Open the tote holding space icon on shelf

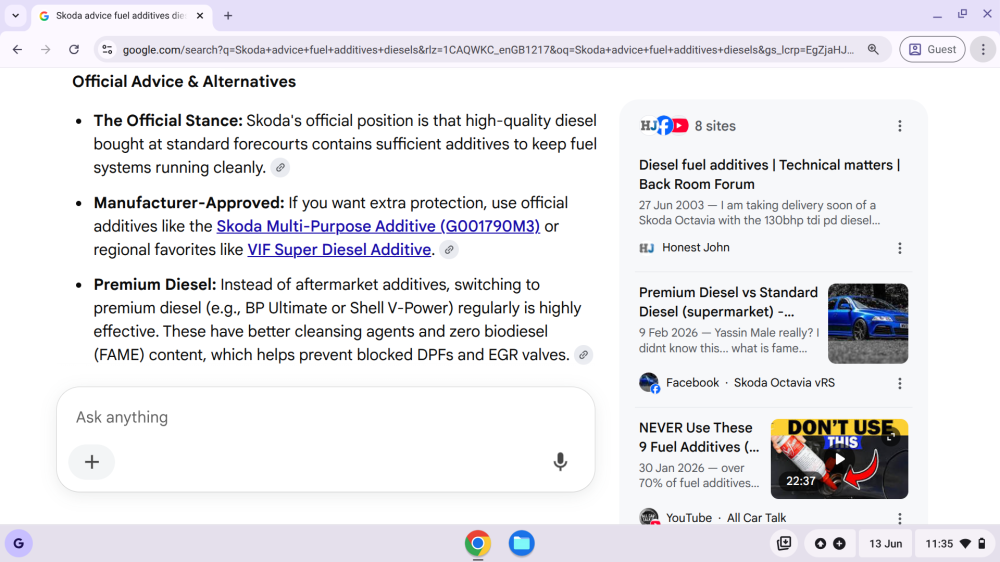784,544
